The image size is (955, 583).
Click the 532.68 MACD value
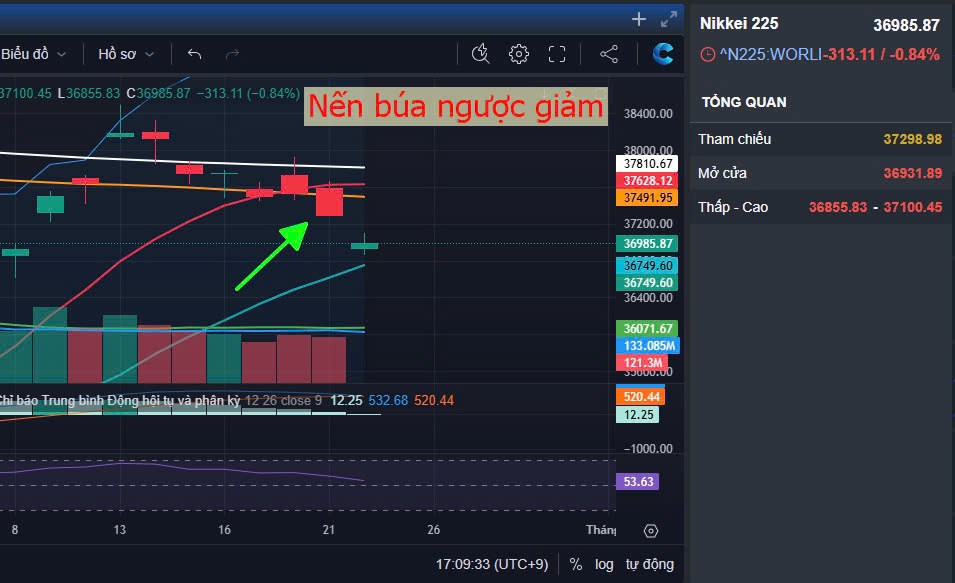388,400
